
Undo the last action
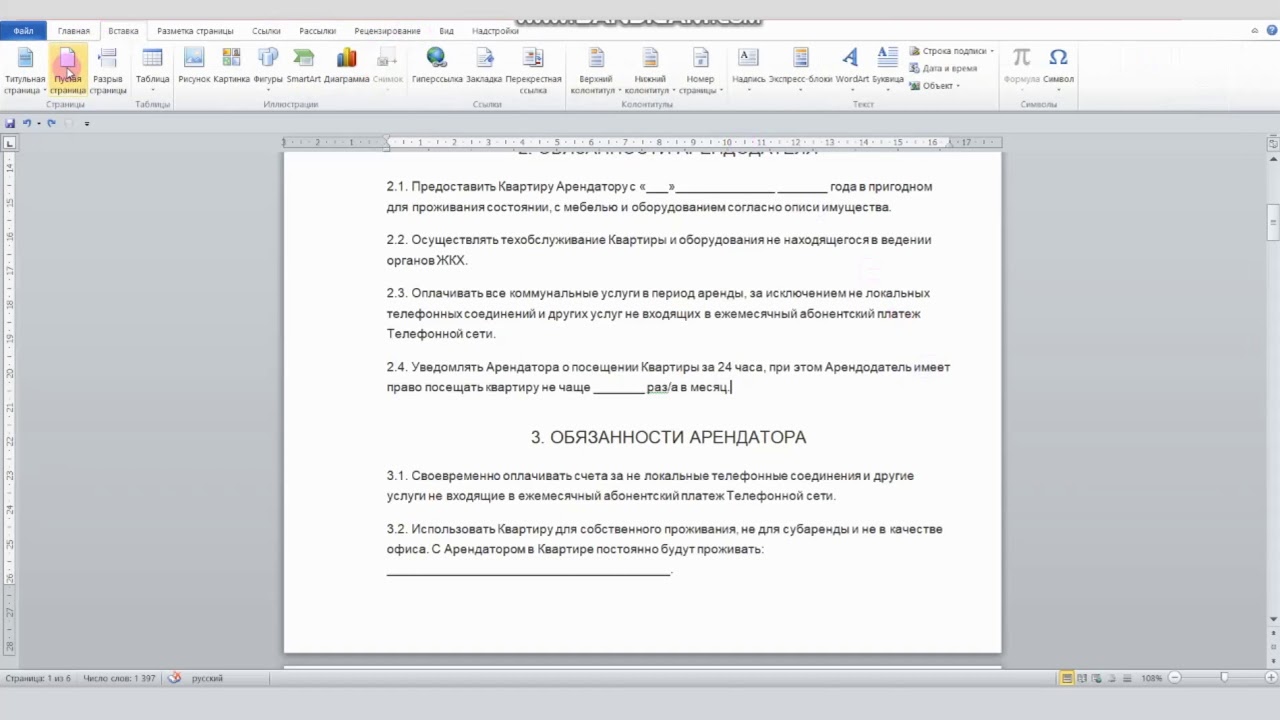tap(27, 123)
